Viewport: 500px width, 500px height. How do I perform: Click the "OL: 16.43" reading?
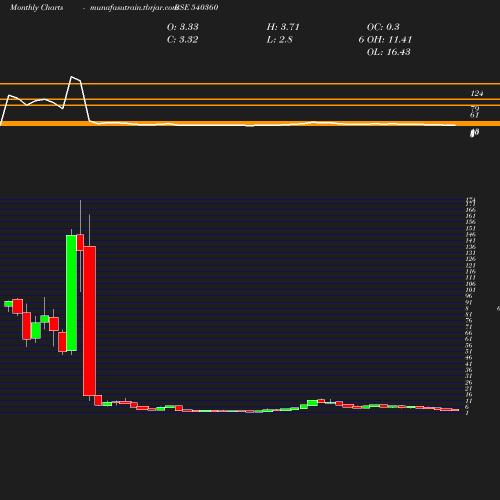(389, 52)
